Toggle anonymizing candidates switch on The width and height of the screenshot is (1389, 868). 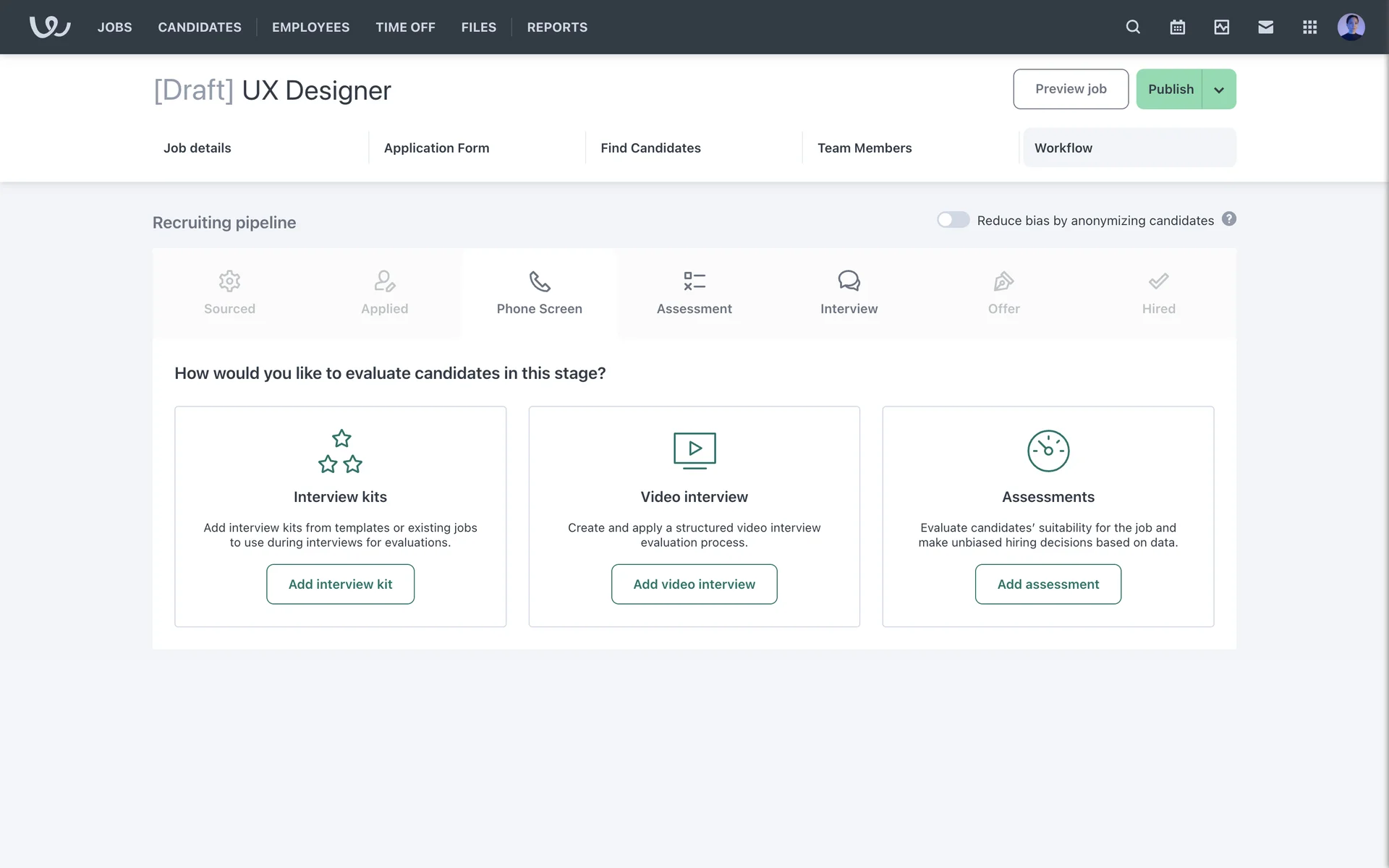[953, 220]
